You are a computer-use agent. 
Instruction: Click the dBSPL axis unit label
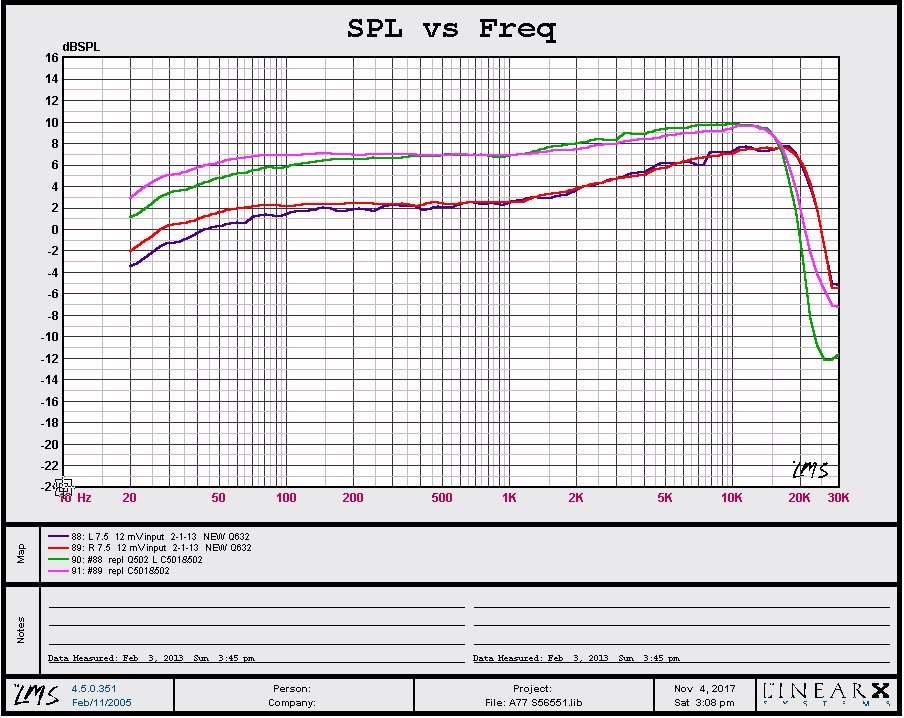point(80,46)
